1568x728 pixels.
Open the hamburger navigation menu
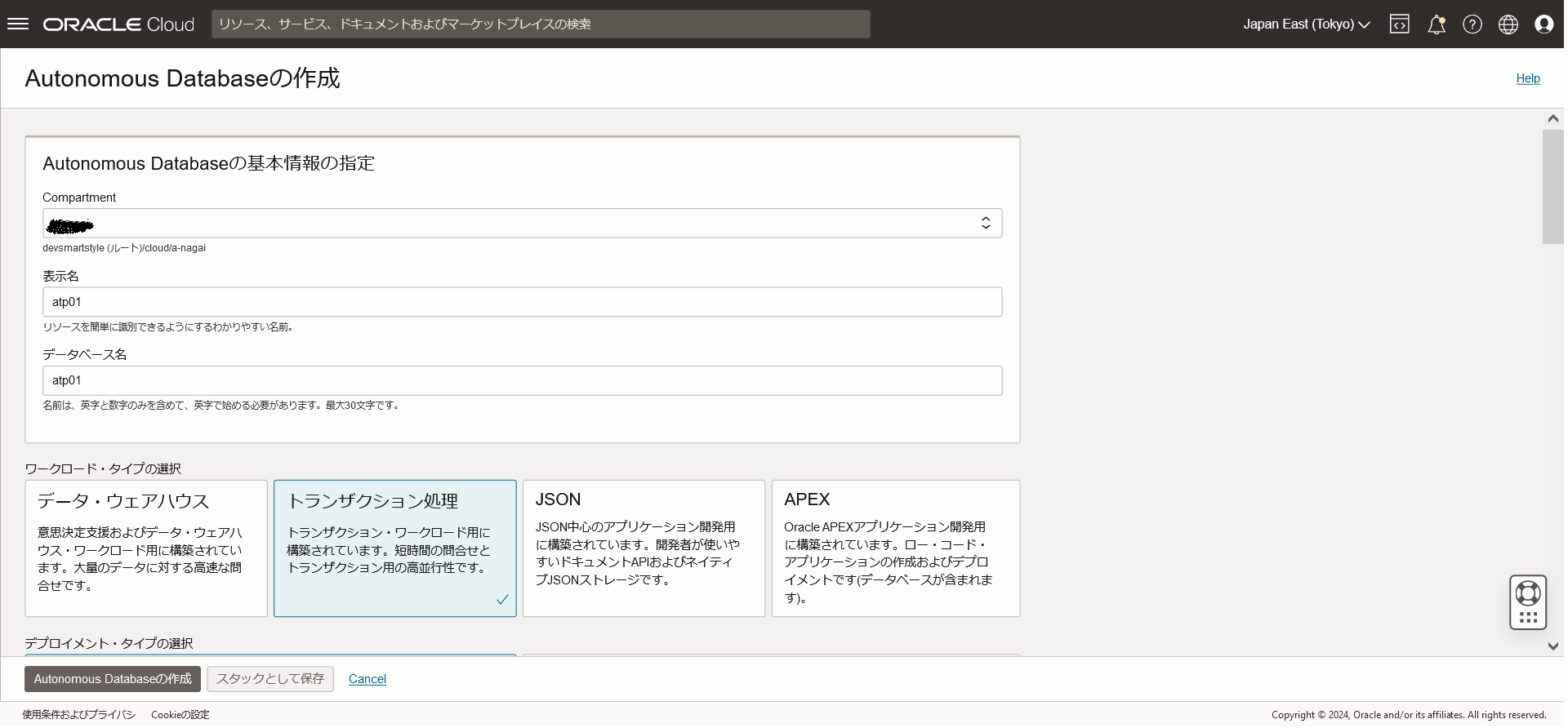[x=18, y=24]
